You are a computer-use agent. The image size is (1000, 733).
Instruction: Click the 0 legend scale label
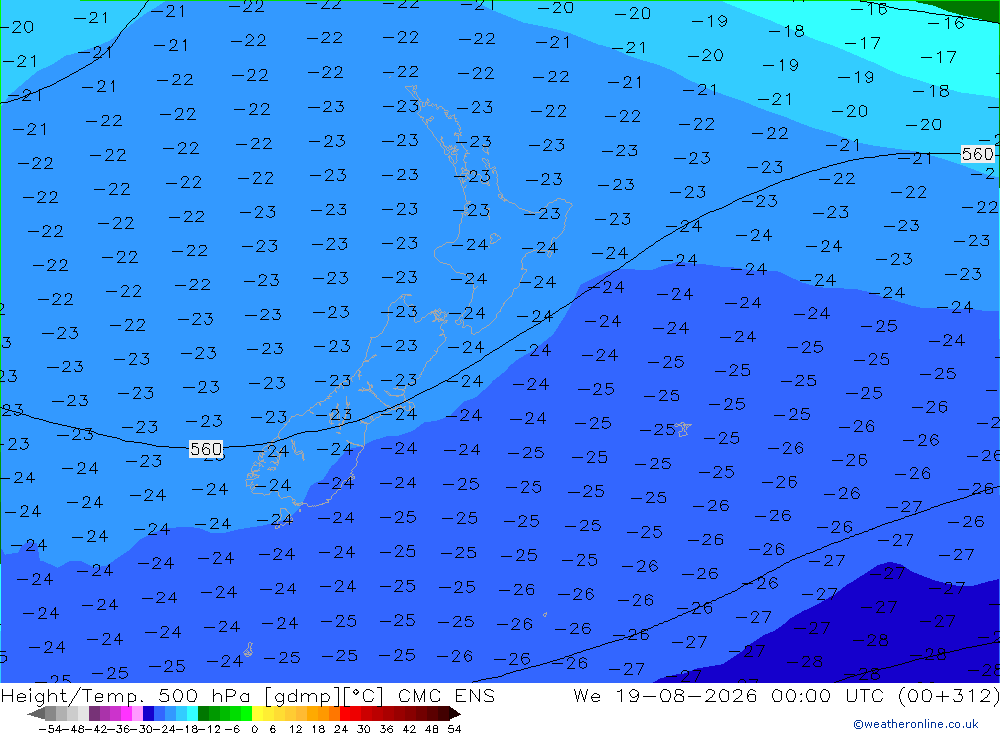coord(254,729)
